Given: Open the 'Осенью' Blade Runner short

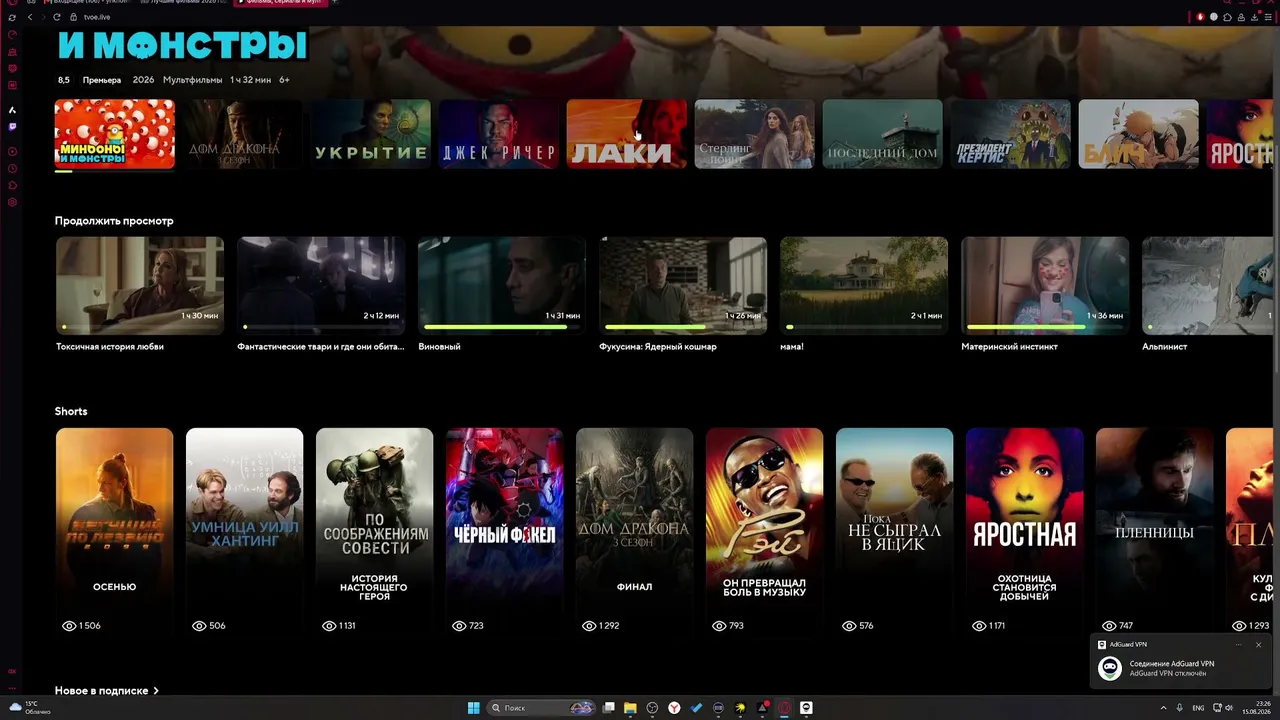Looking at the screenshot, I should 114,533.
